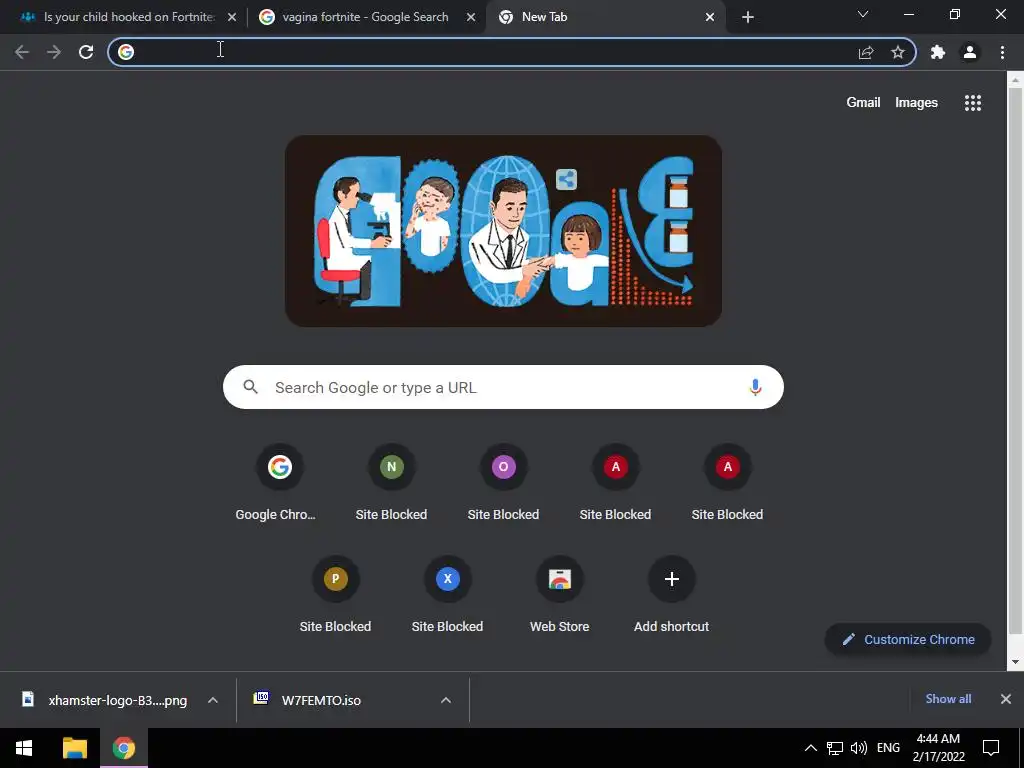Click the forward navigation arrow
1024x768 pixels.
point(54,52)
